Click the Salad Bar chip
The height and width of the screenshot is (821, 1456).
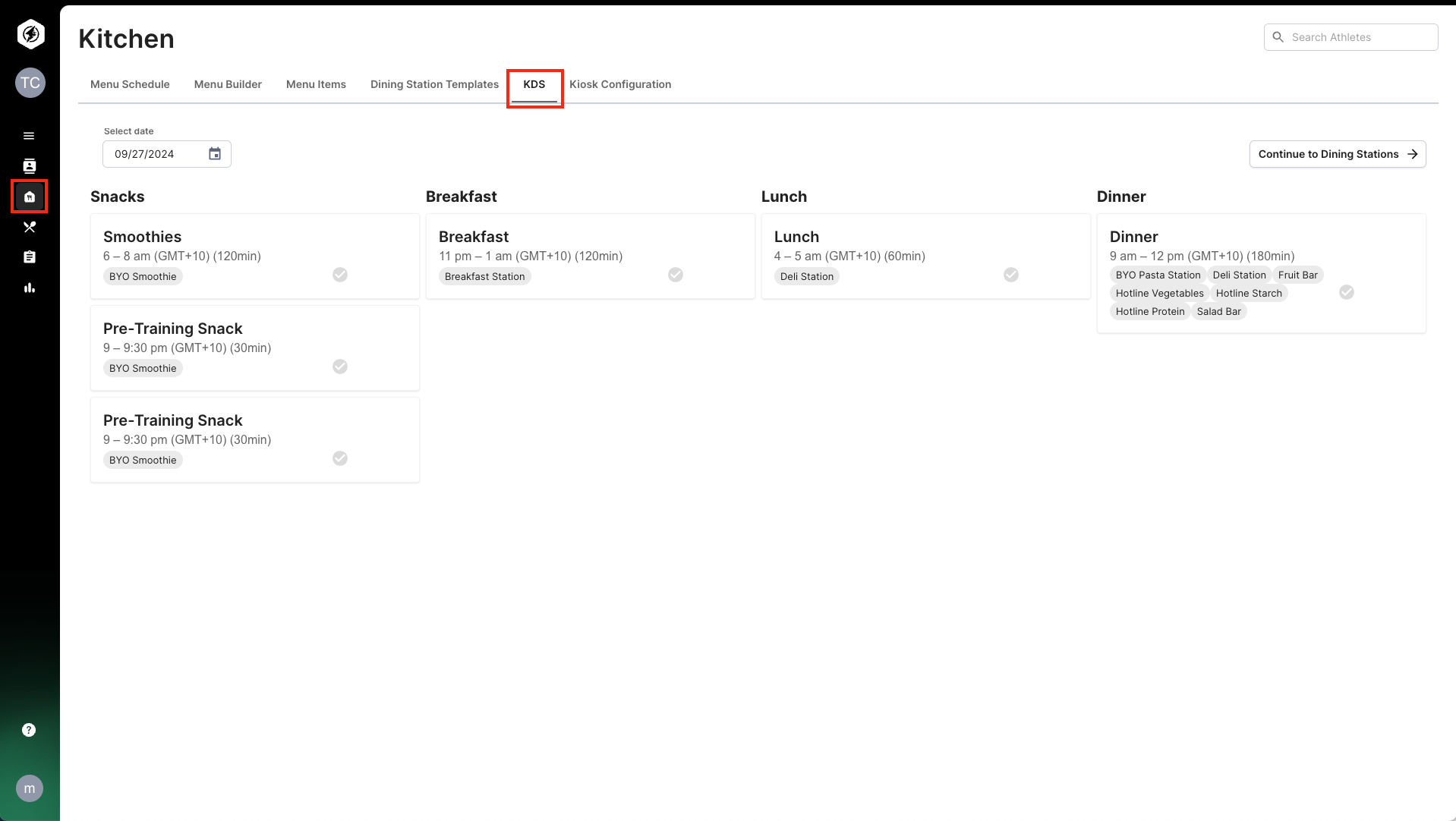[x=1218, y=311]
